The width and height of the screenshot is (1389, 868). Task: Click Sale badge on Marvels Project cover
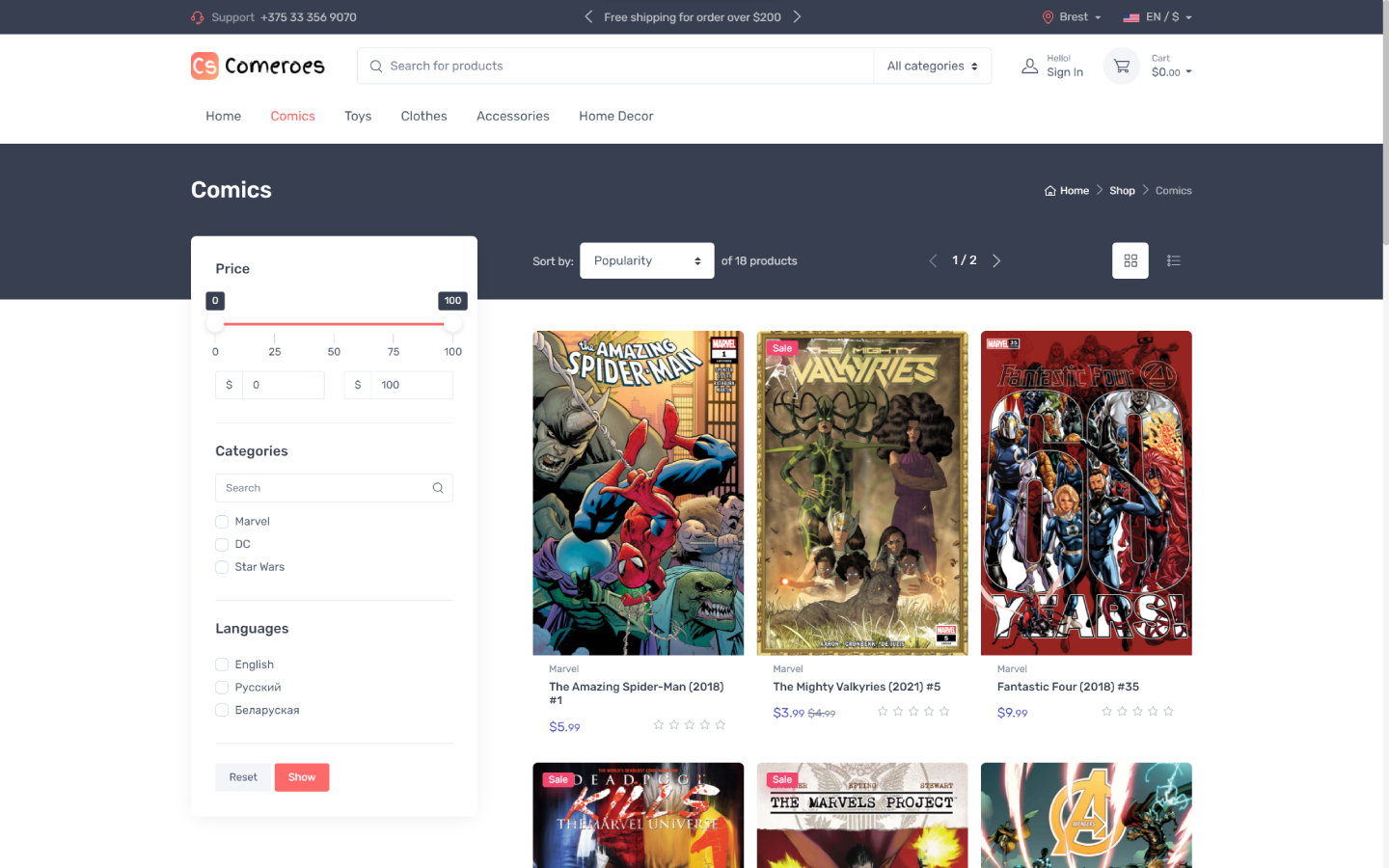tap(782, 779)
